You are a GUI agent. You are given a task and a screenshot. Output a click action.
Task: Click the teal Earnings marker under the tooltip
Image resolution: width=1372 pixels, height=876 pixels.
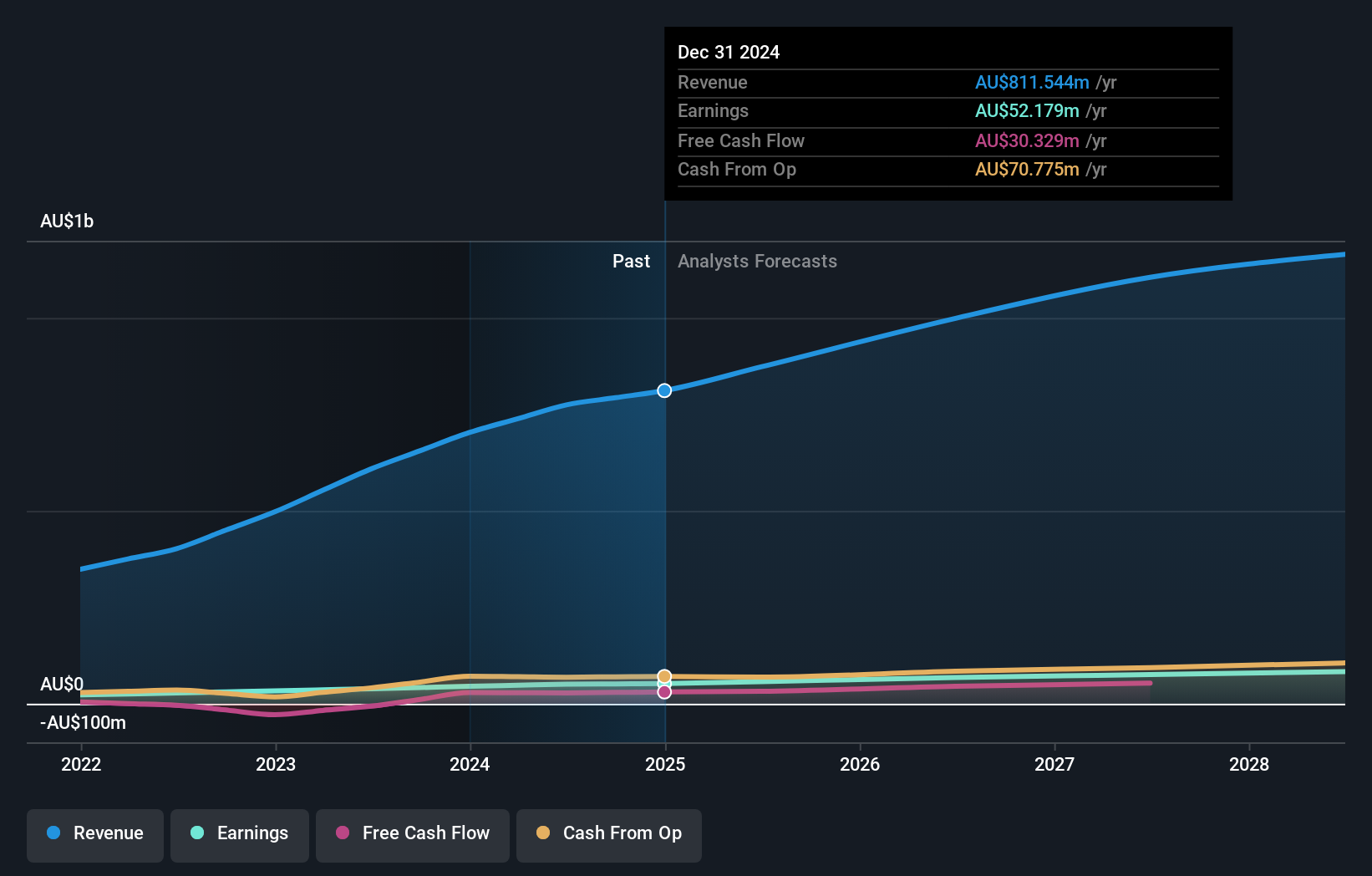pyautogui.click(x=664, y=683)
